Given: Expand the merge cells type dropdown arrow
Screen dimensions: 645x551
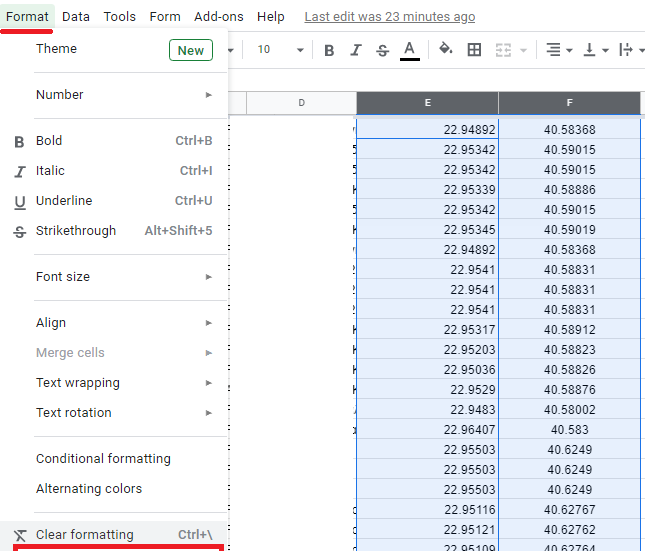Looking at the screenshot, I should pyautogui.click(x=524, y=50).
